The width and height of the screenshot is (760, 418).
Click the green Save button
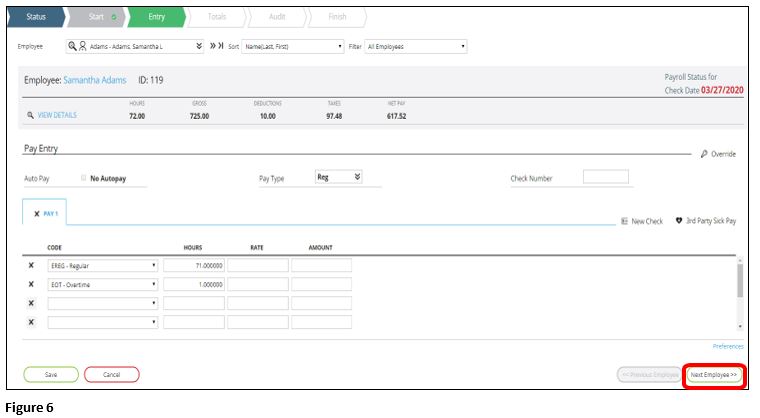click(x=50, y=375)
